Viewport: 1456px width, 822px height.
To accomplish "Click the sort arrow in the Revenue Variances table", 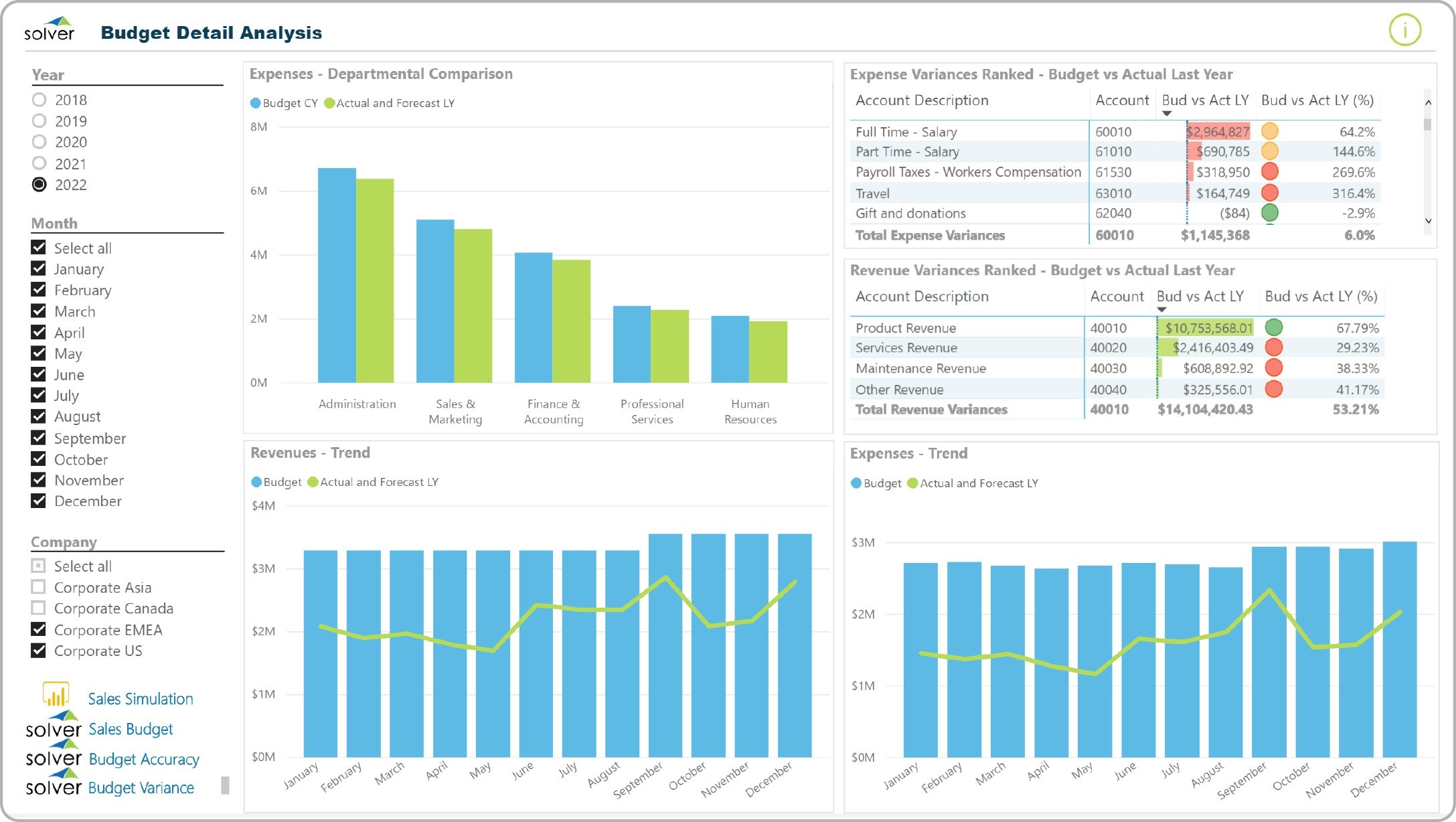I will point(1163,309).
